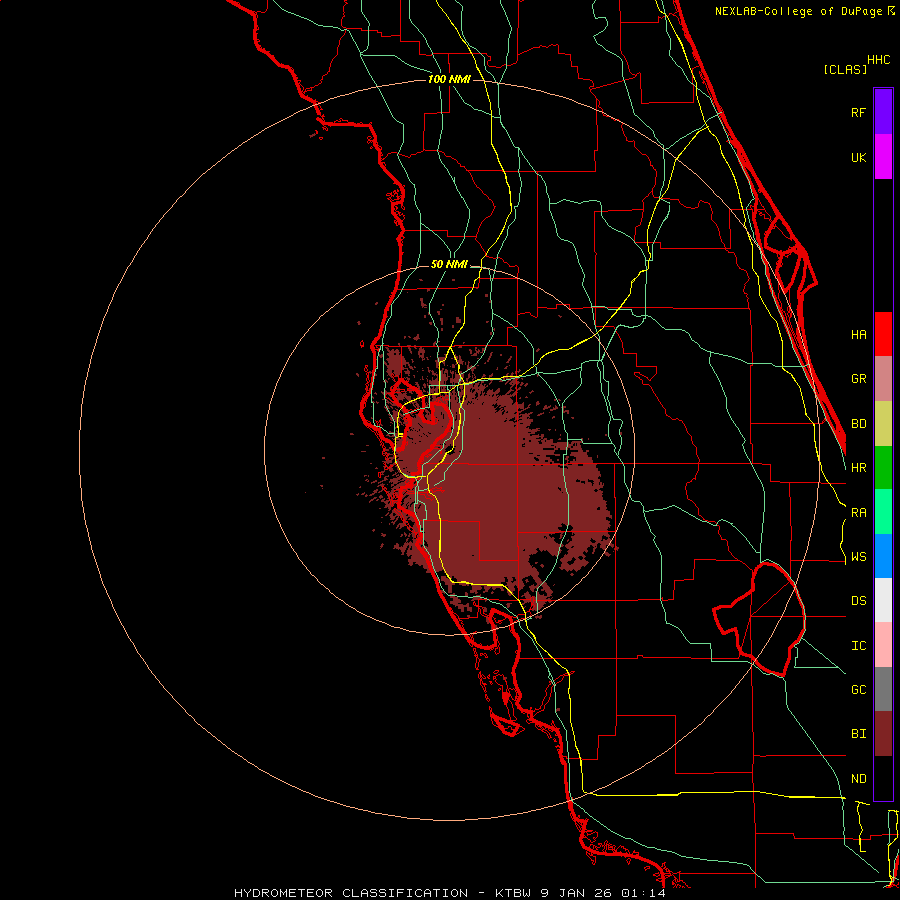Click the UK magenta legend swatch
This screenshot has width=900, height=900.
[x=883, y=157]
